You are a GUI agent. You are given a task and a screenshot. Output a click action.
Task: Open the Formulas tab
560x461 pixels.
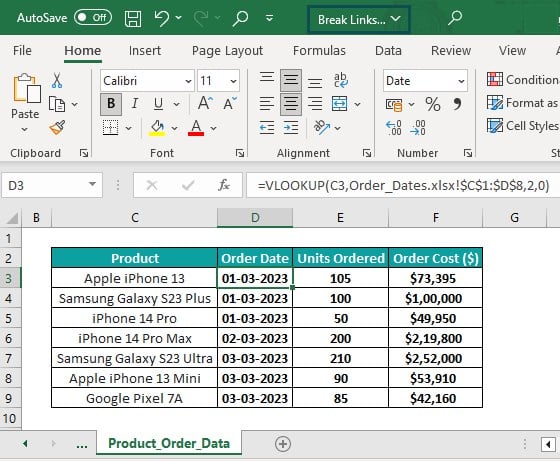coord(319,50)
